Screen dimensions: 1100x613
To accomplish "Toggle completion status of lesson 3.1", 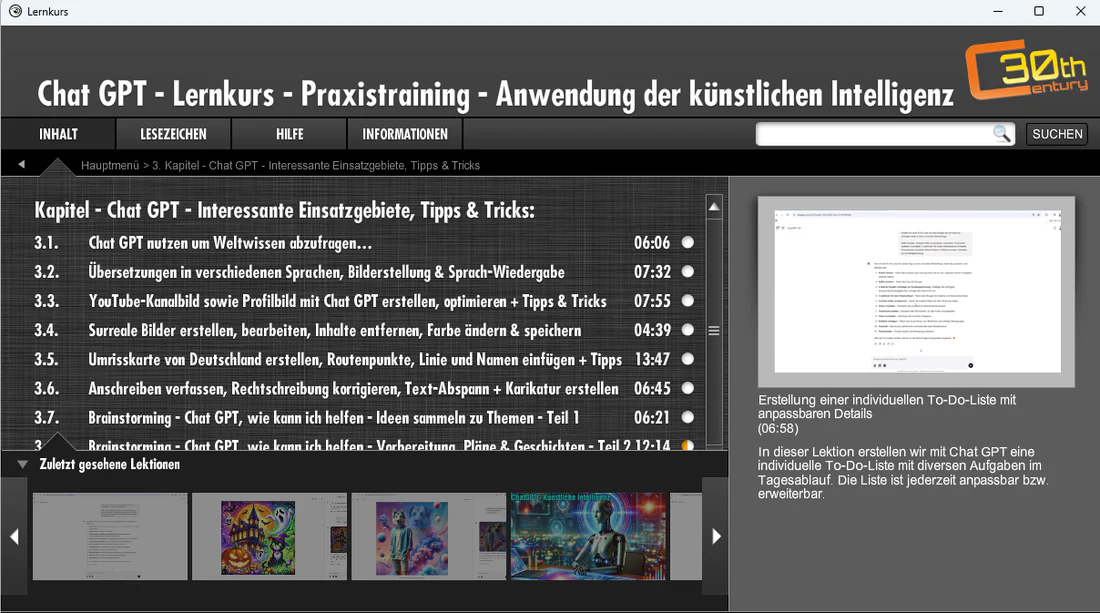I will pos(688,243).
